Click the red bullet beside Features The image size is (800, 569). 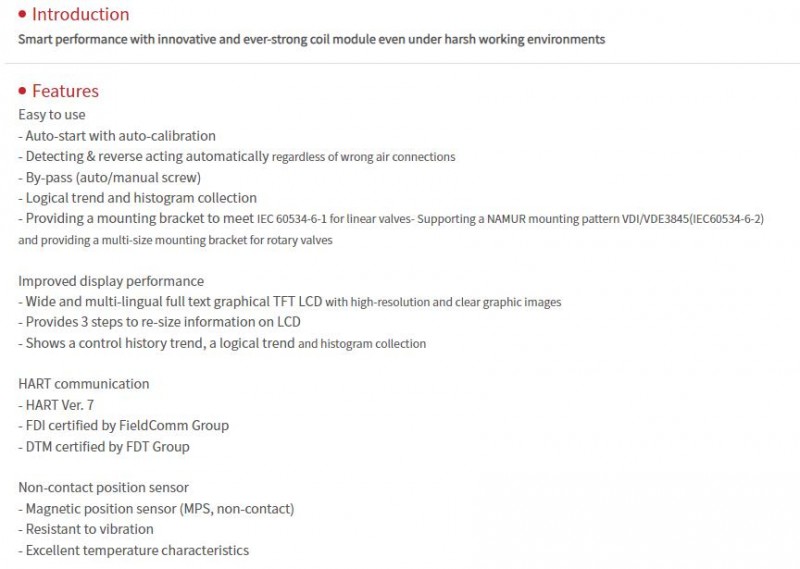click(22, 91)
